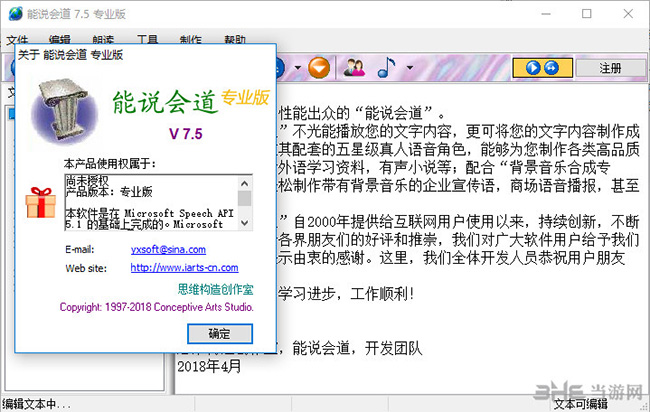Open the 制作 menu
650x412 pixels.
[x=191, y=40]
